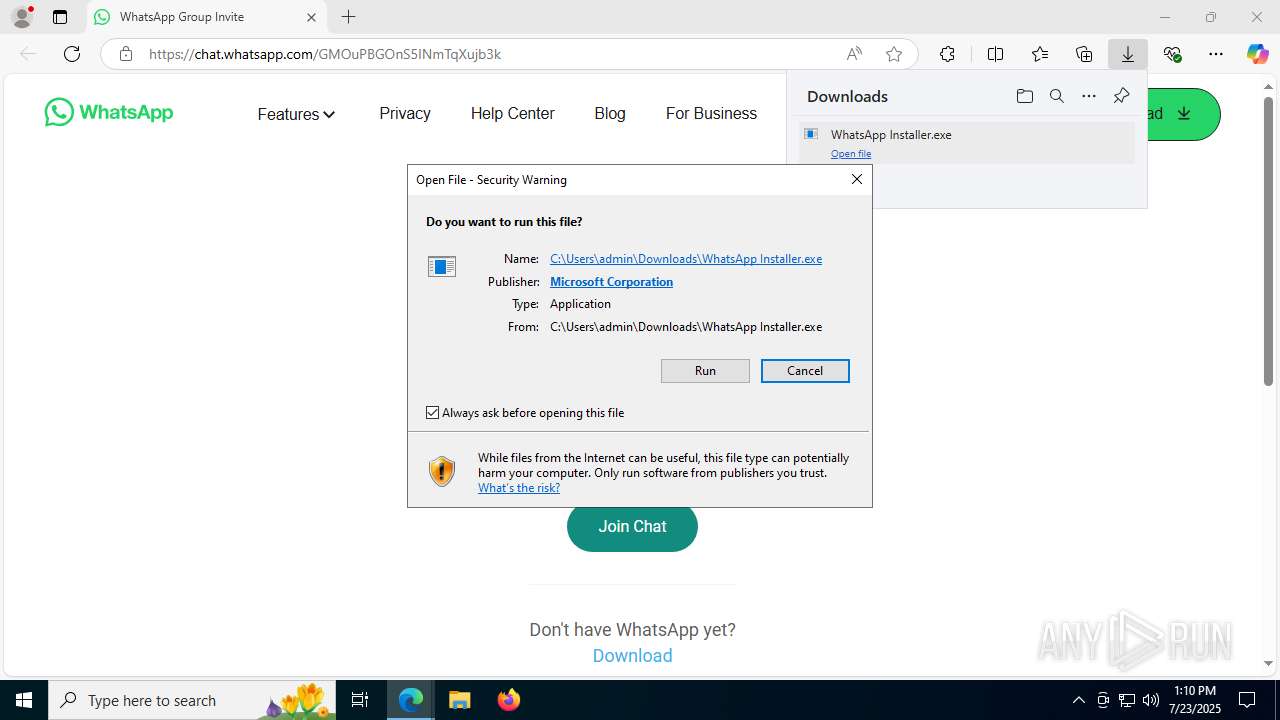Select WhatsApp Installer.exe download entry
The image size is (1280, 720).
pyautogui.click(x=967, y=142)
